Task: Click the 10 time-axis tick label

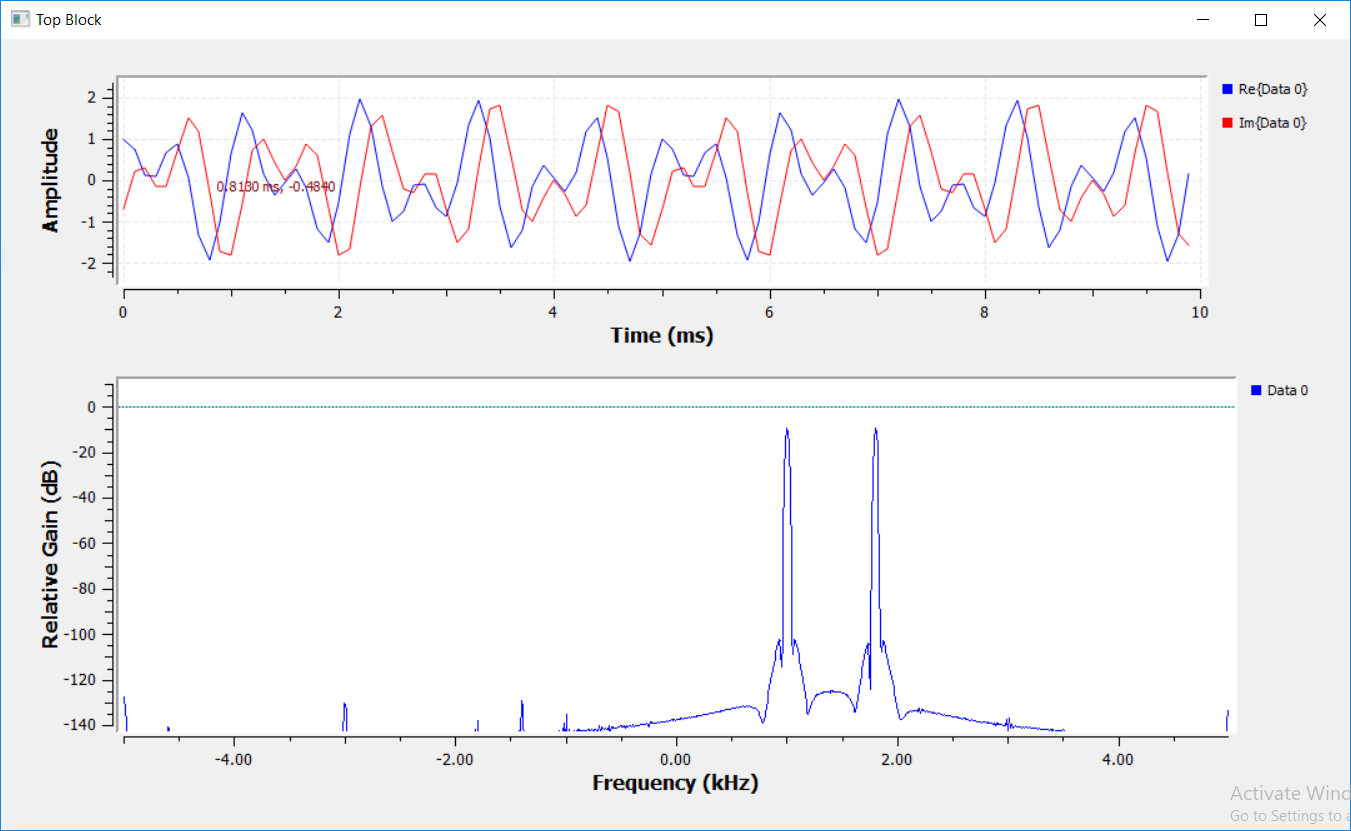Action: (x=1201, y=312)
